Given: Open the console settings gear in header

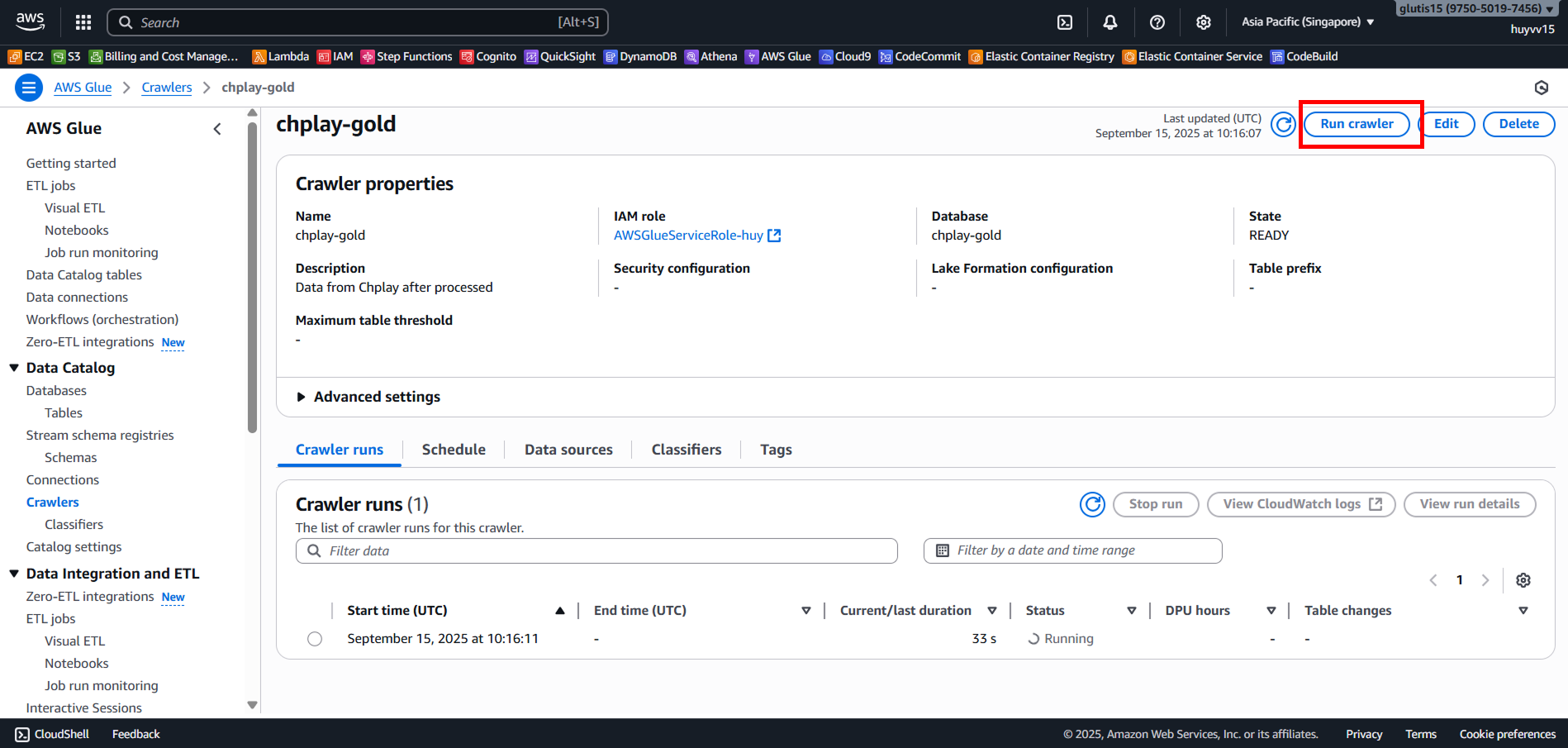Looking at the screenshot, I should click(1203, 22).
